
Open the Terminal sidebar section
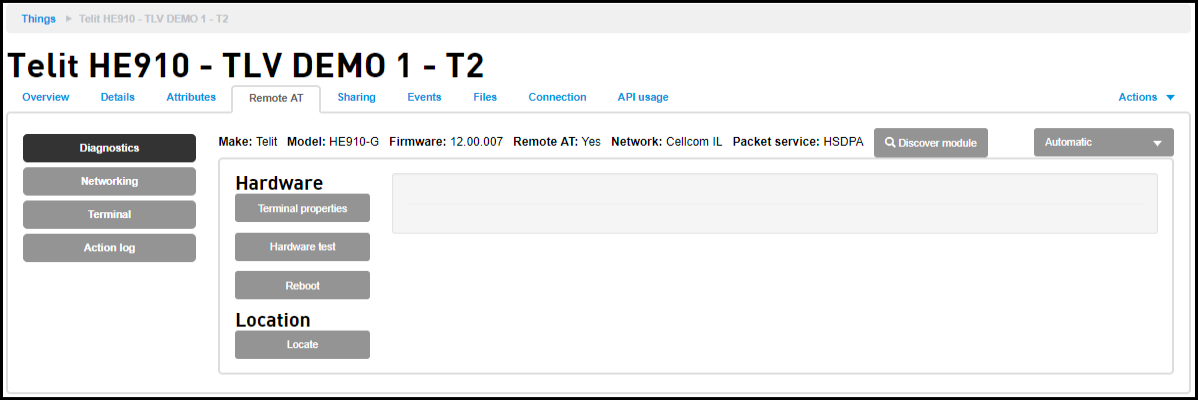coord(109,215)
